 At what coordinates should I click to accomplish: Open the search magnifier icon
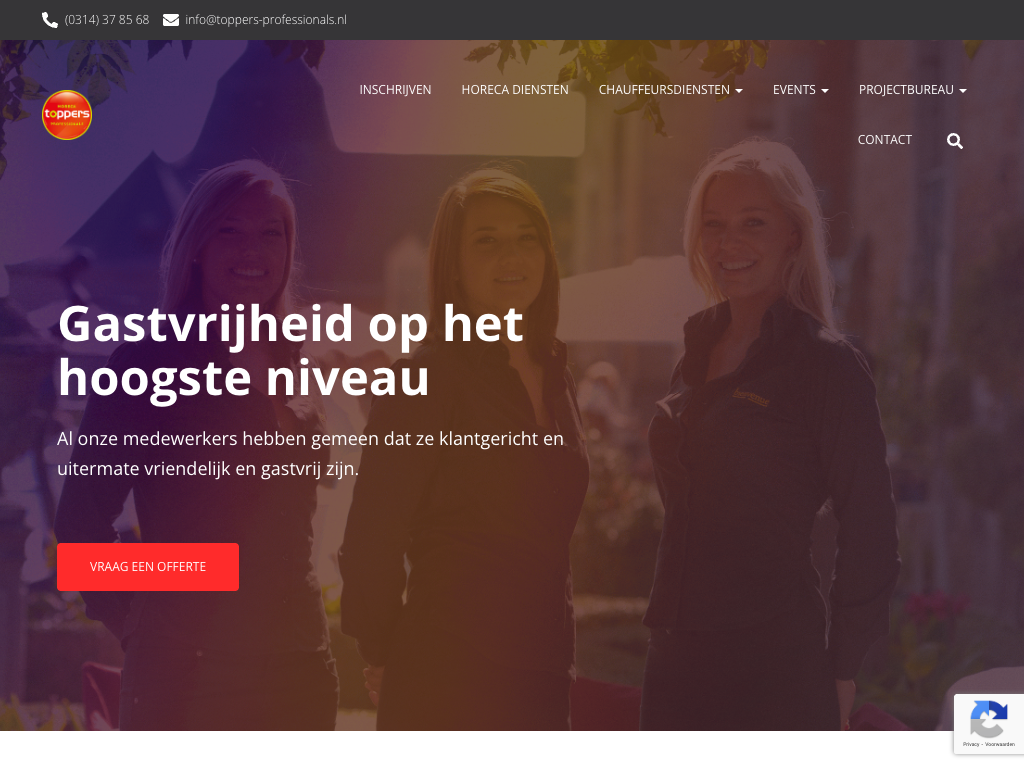click(955, 140)
